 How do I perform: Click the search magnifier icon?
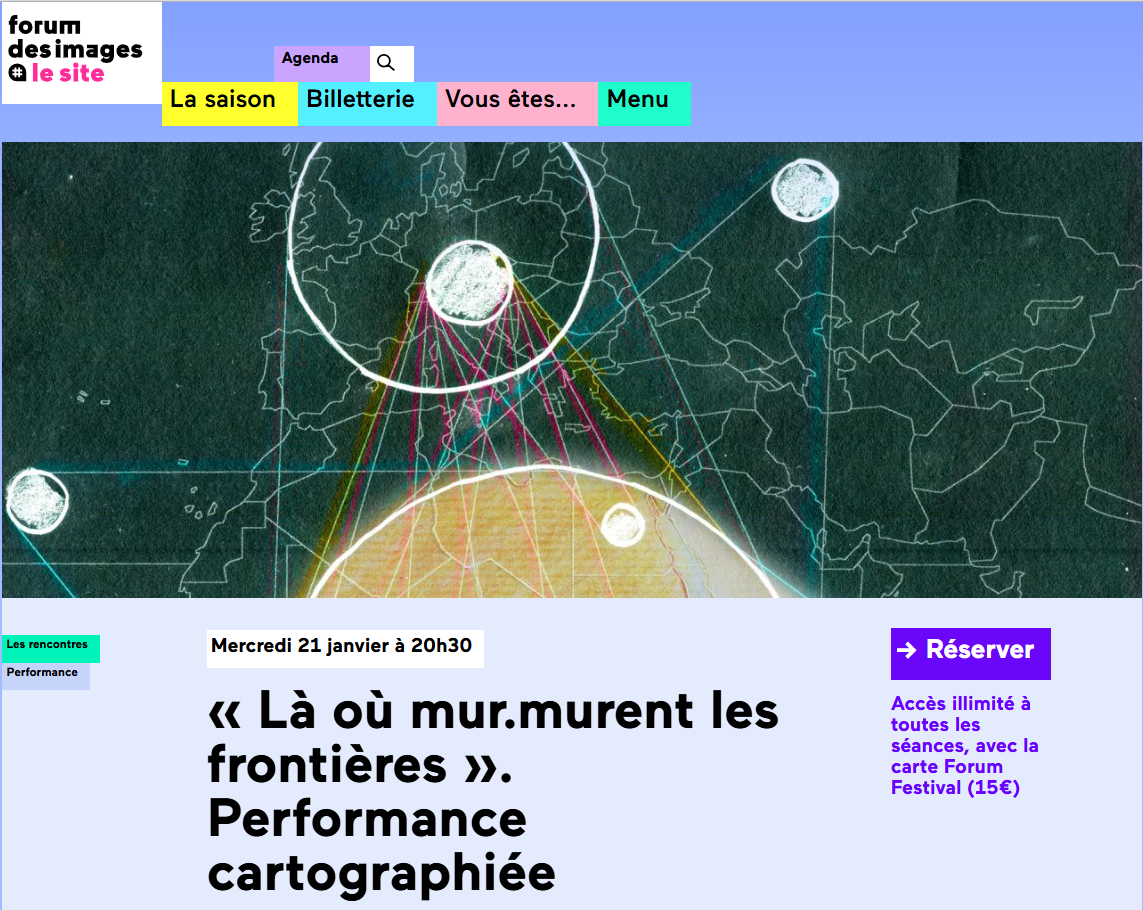(x=386, y=63)
